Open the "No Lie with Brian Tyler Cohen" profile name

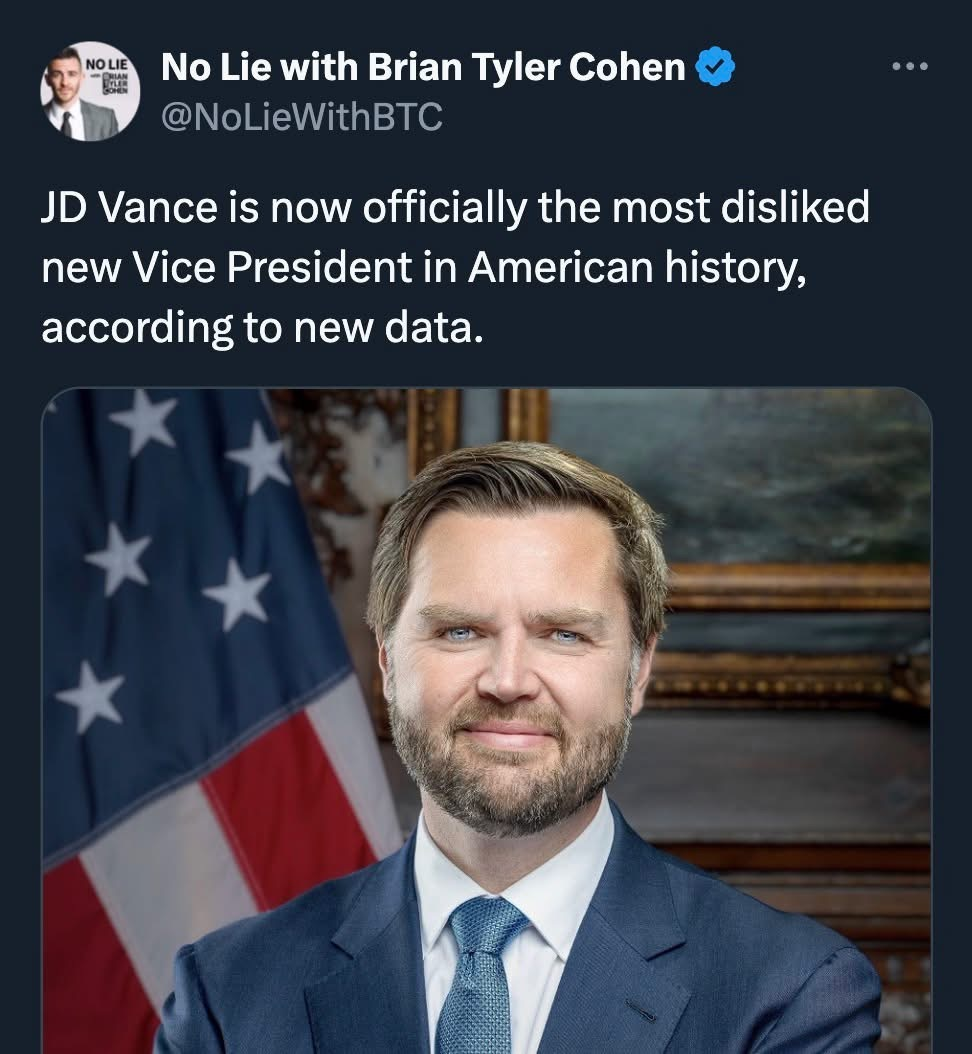pyautogui.click(x=423, y=68)
